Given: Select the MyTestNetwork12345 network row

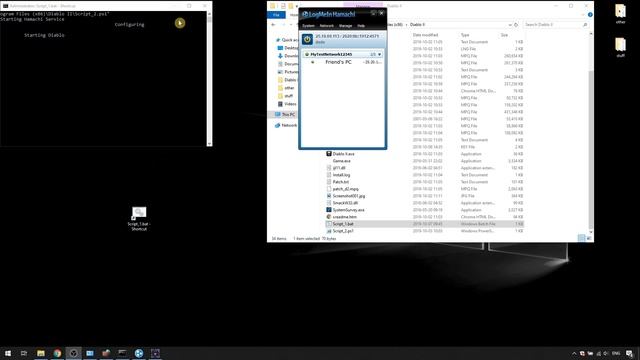Looking at the screenshot, I should [342, 54].
